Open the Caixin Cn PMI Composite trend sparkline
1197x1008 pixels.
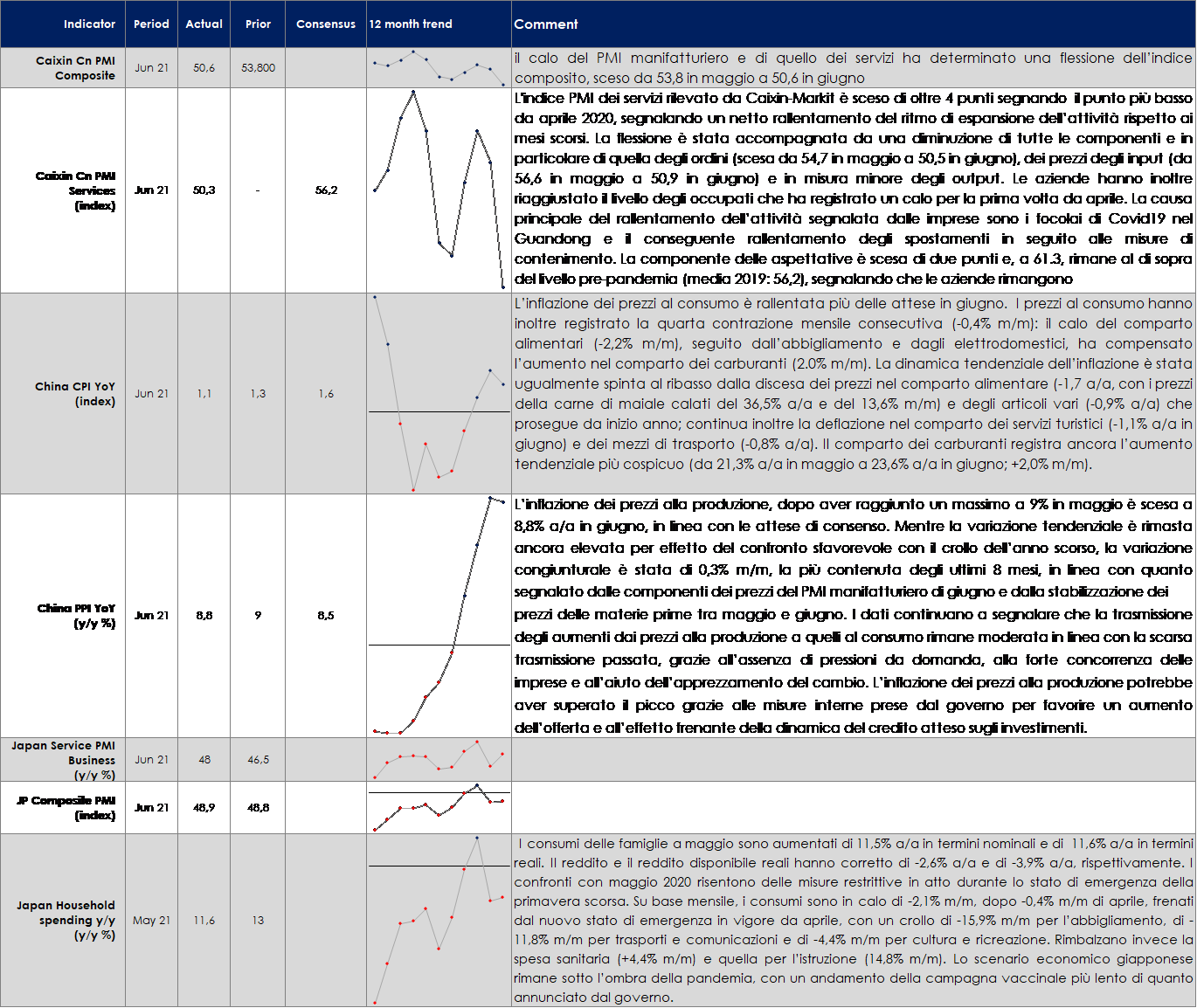pyautogui.click(x=439, y=68)
